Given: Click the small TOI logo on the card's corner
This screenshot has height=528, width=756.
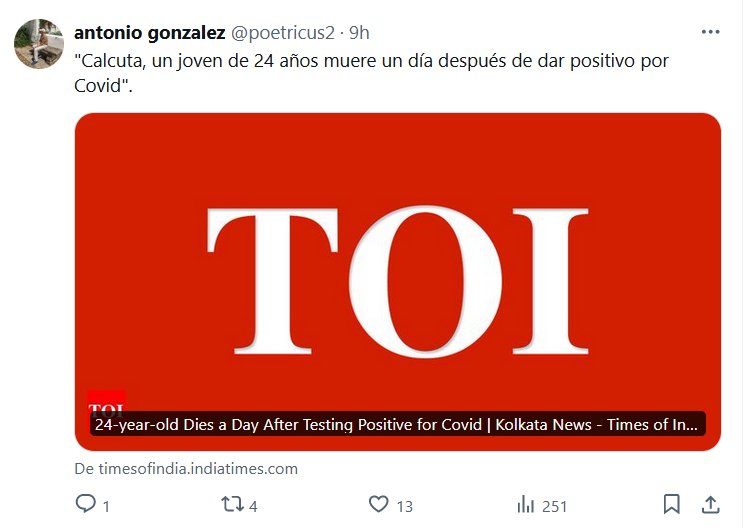Looking at the screenshot, I should point(106,403).
